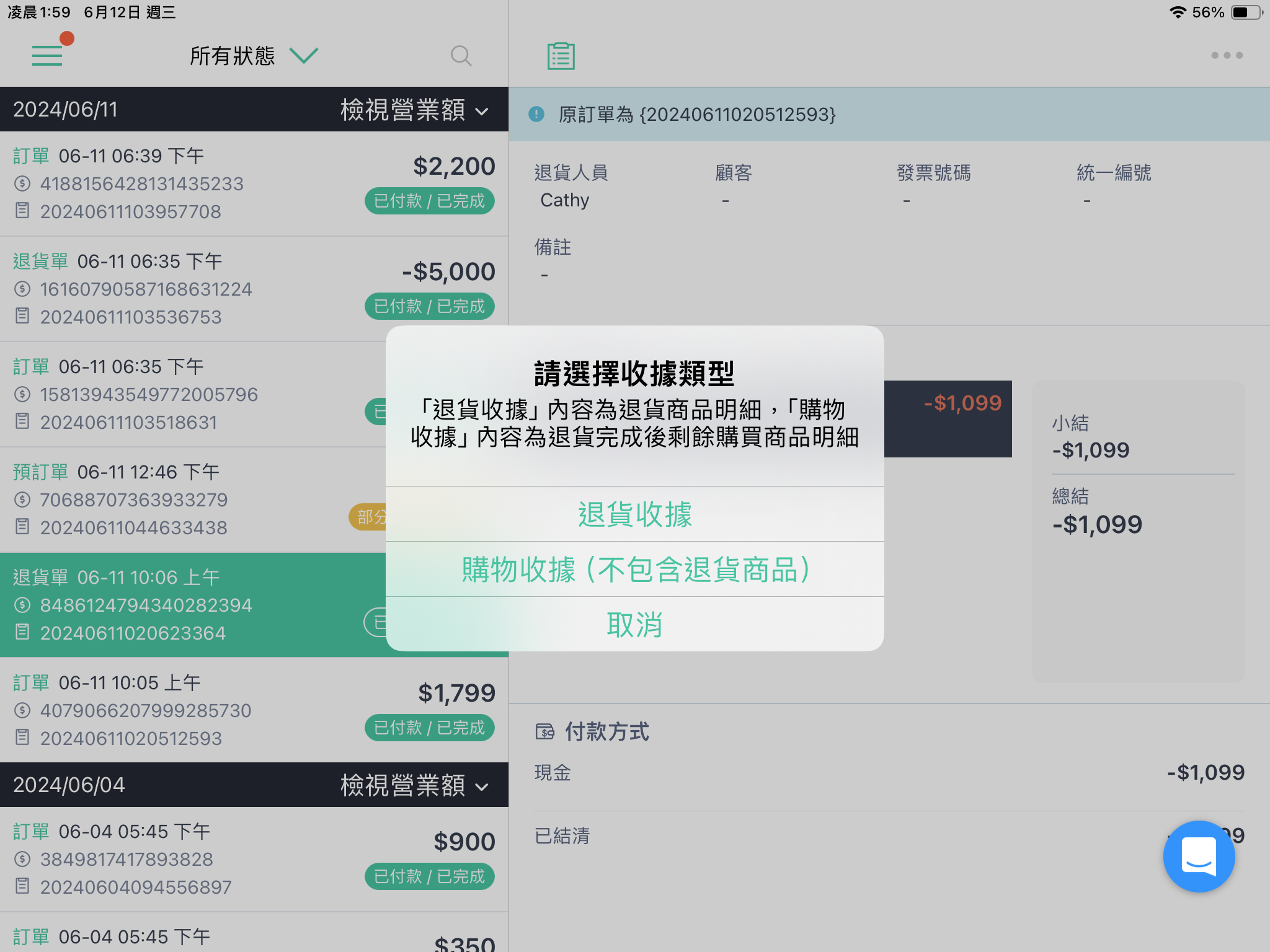Tap document icon beside 20240611103536753

(22, 316)
